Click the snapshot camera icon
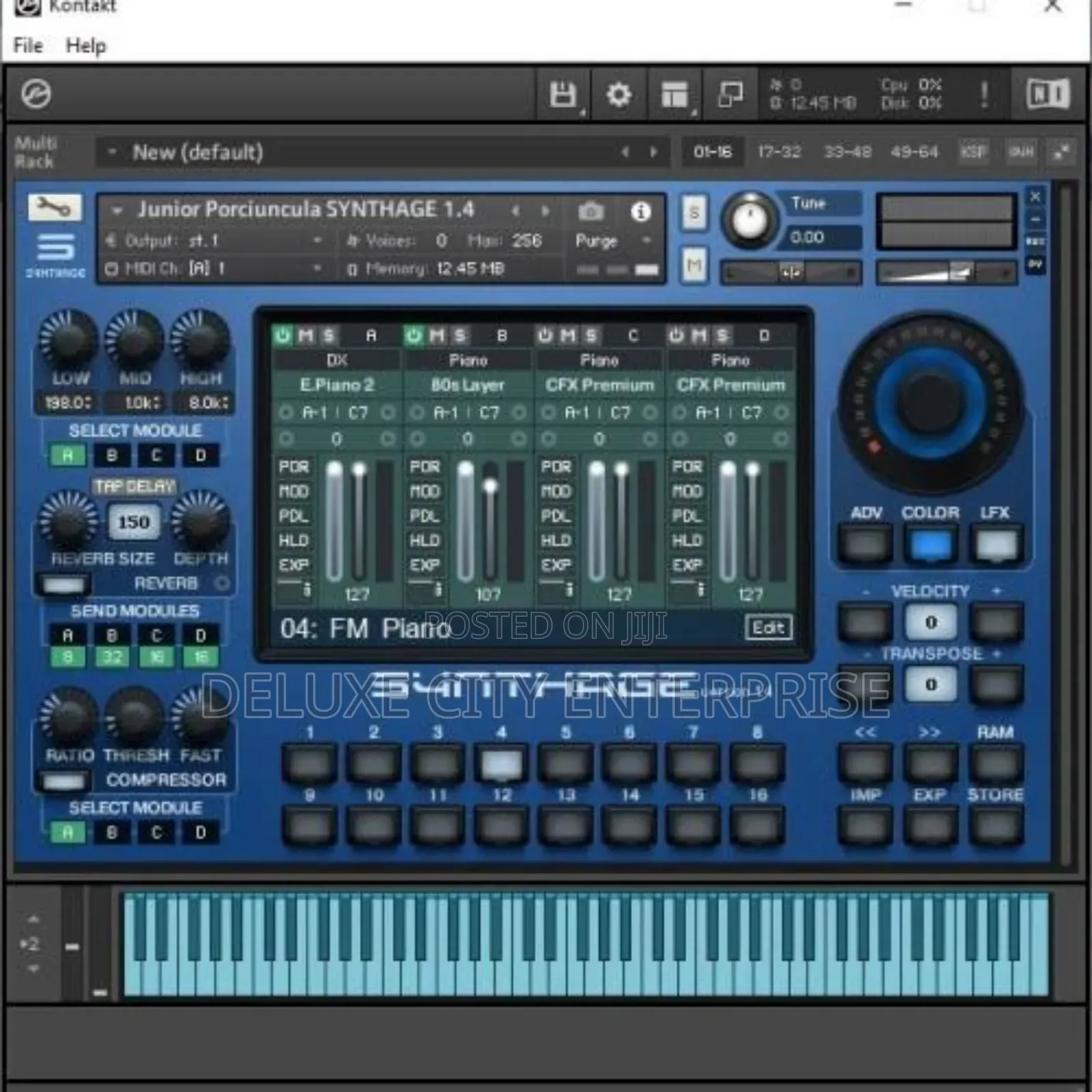1092x1092 pixels. pos(591,212)
